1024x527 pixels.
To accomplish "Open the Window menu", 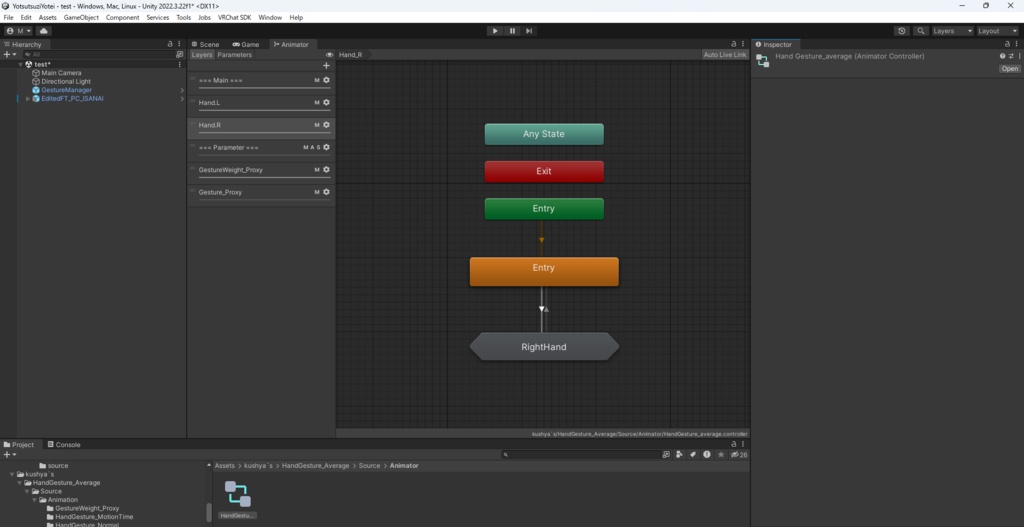I will tap(270, 18).
